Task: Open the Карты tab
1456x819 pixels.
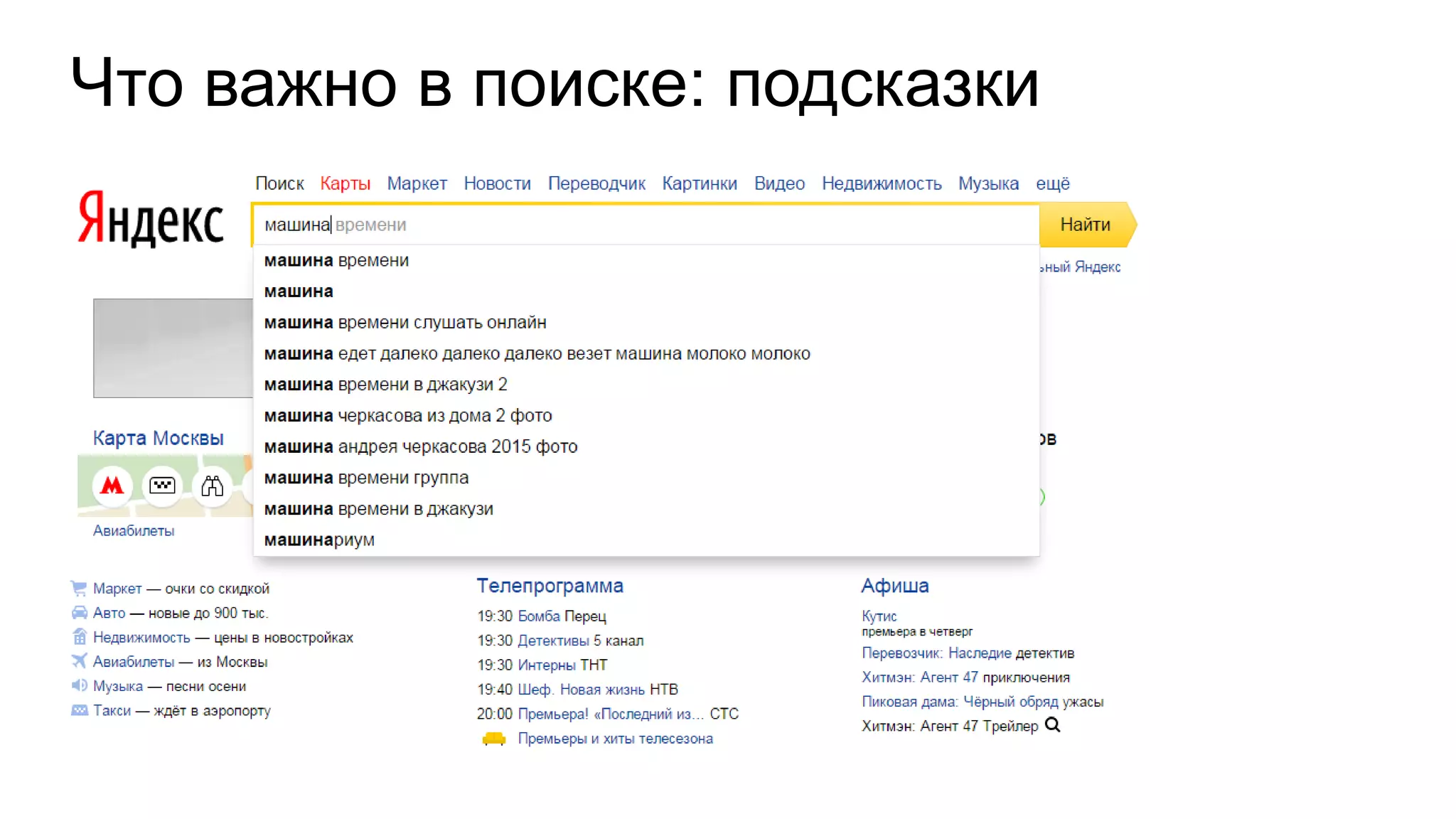Action: 345,183
